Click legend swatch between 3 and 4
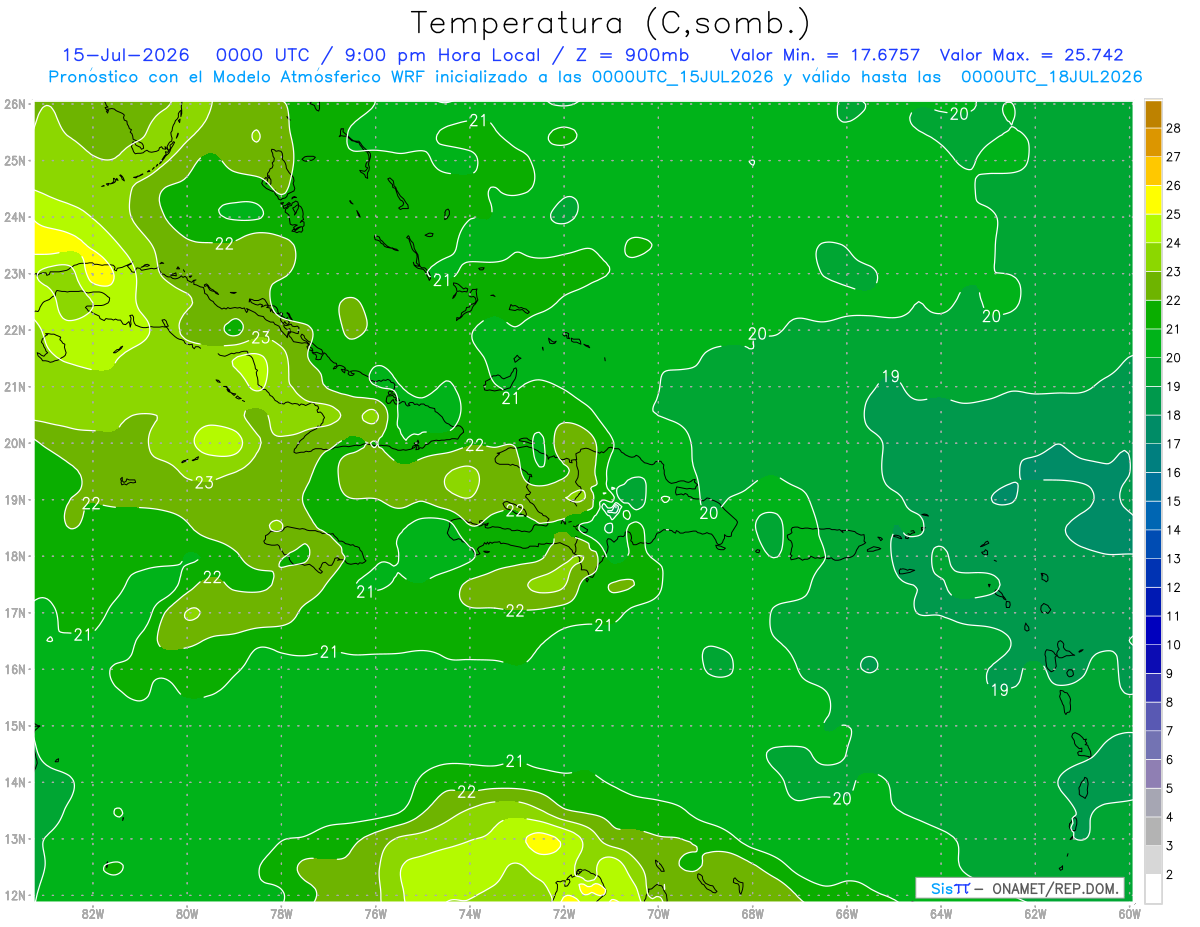Image resolution: width=1200 pixels, height=927 pixels. click(1153, 832)
